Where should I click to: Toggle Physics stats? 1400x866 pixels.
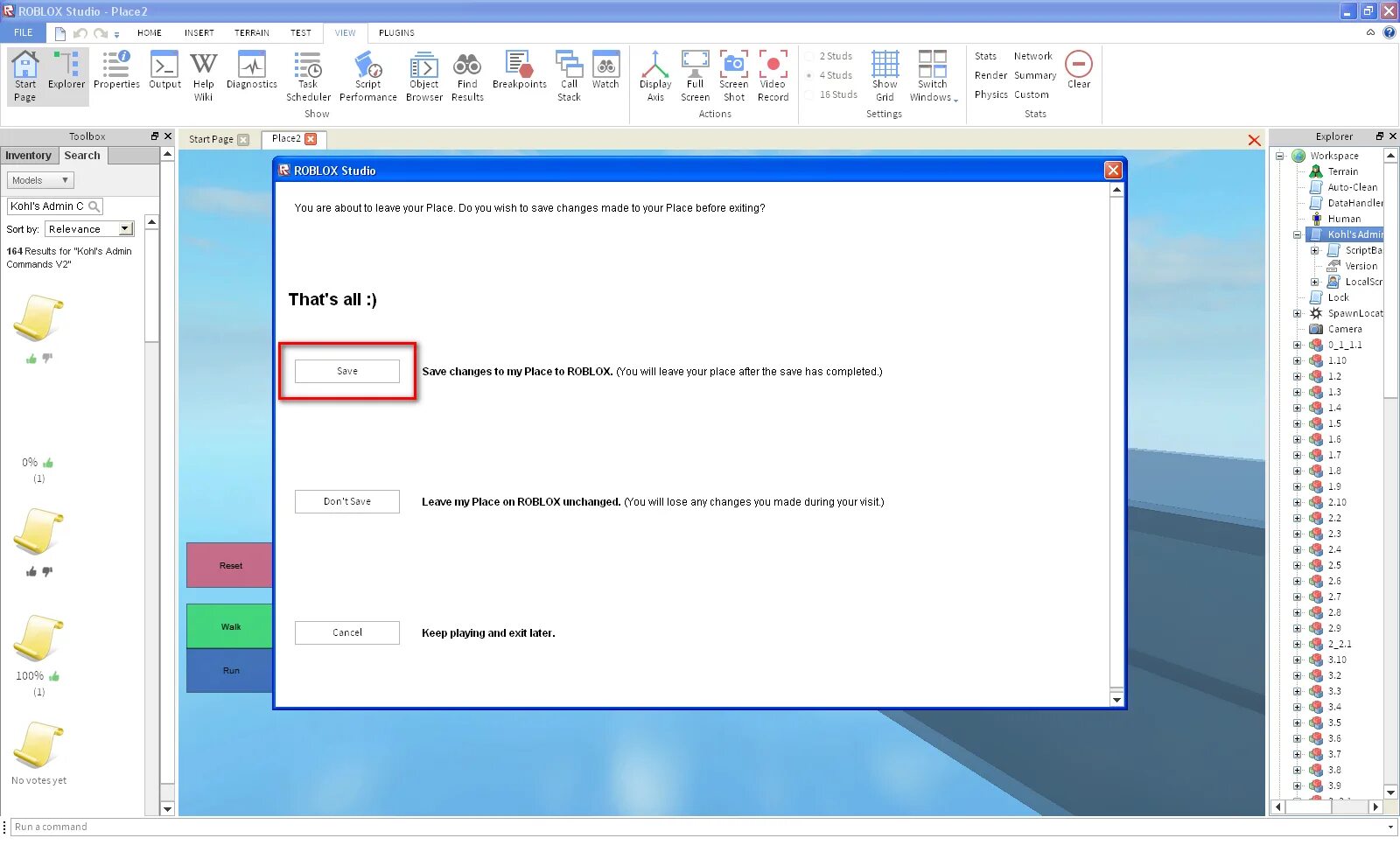(990, 94)
